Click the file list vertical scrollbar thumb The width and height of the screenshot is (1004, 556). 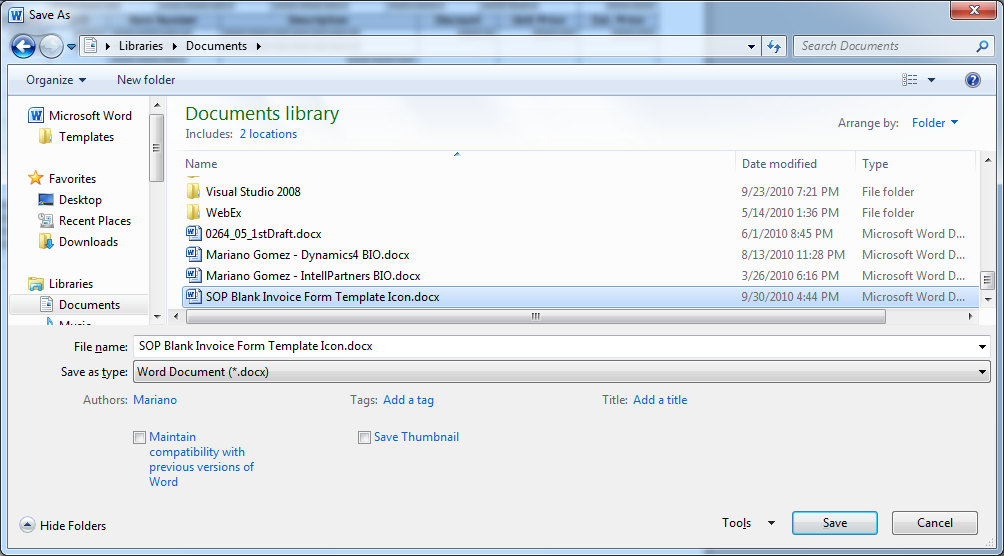click(x=987, y=279)
